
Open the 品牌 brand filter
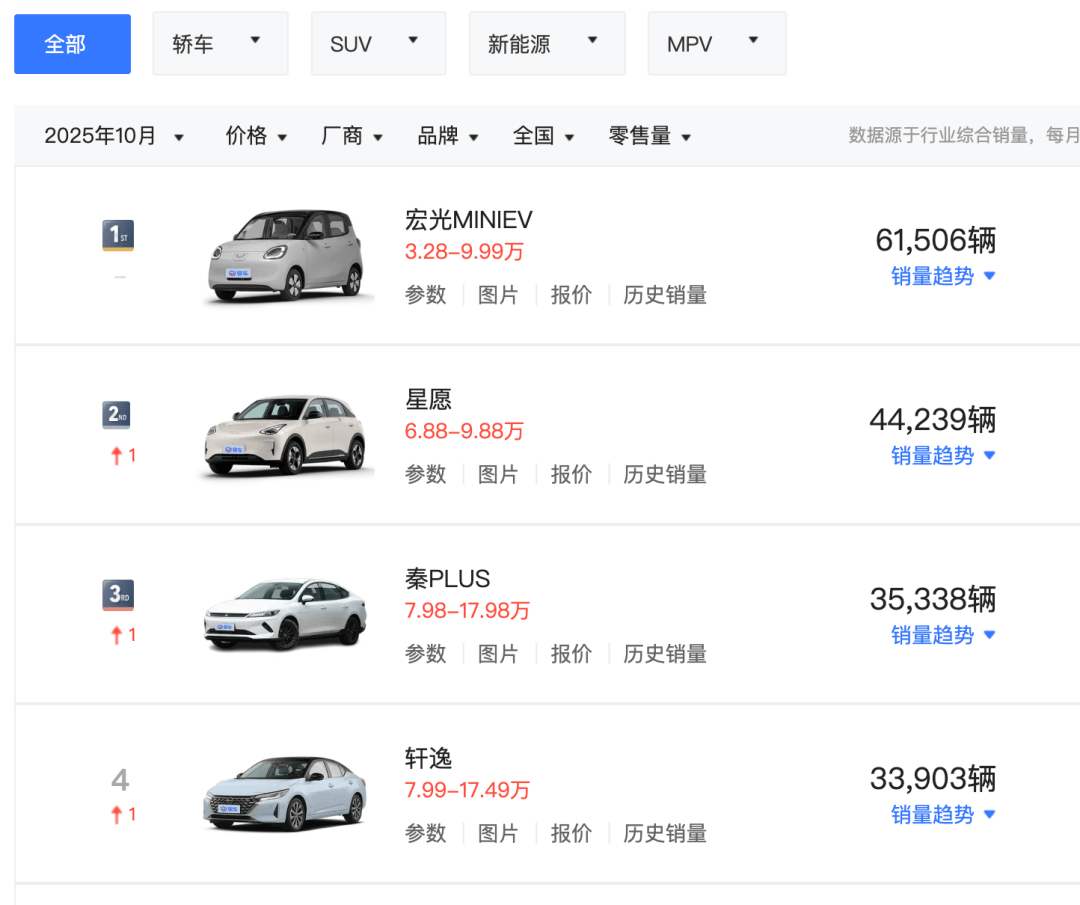[x=447, y=136]
